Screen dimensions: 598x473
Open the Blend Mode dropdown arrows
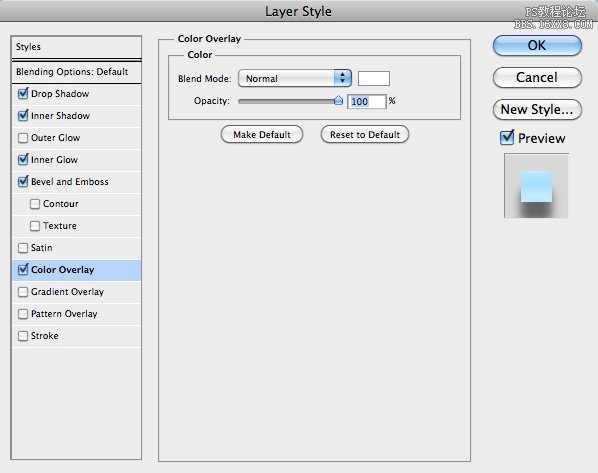(342, 78)
